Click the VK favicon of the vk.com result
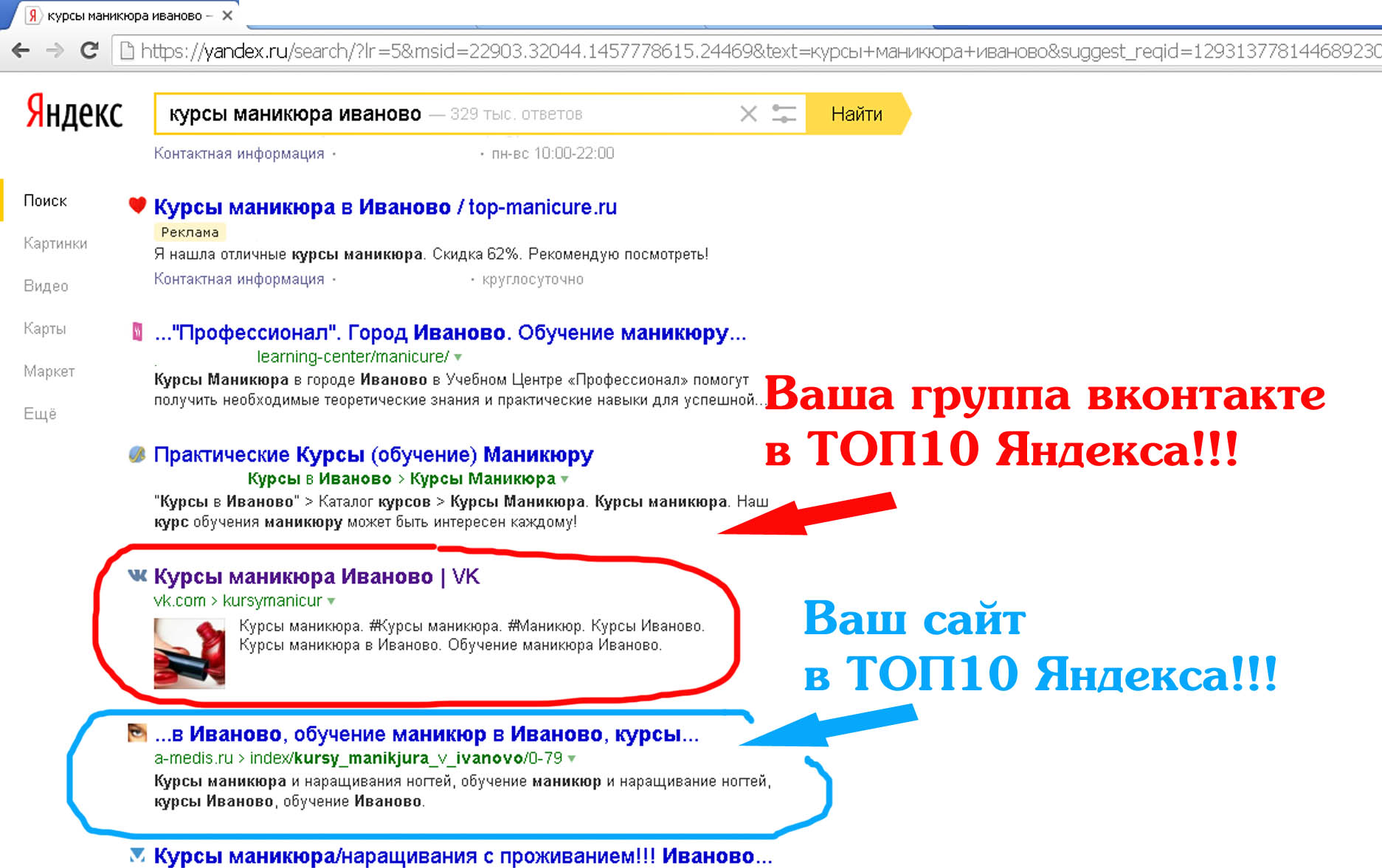This screenshot has width=1382, height=868. click(137, 575)
